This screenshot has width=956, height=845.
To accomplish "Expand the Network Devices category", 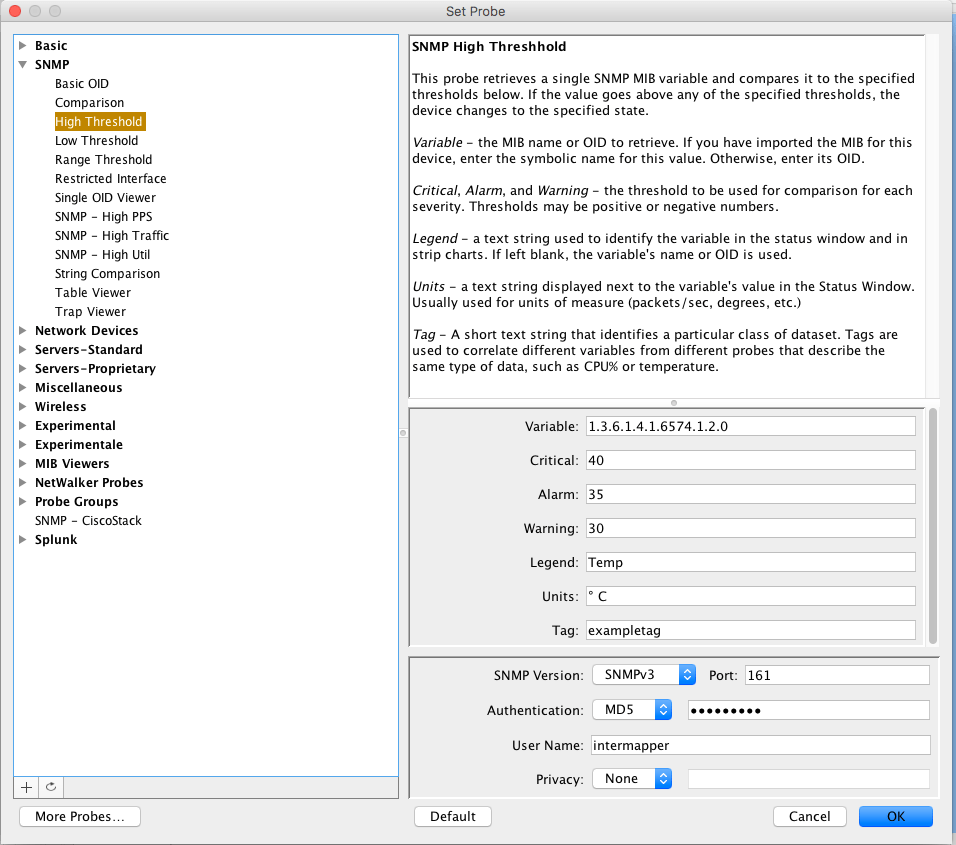I will [23, 331].
